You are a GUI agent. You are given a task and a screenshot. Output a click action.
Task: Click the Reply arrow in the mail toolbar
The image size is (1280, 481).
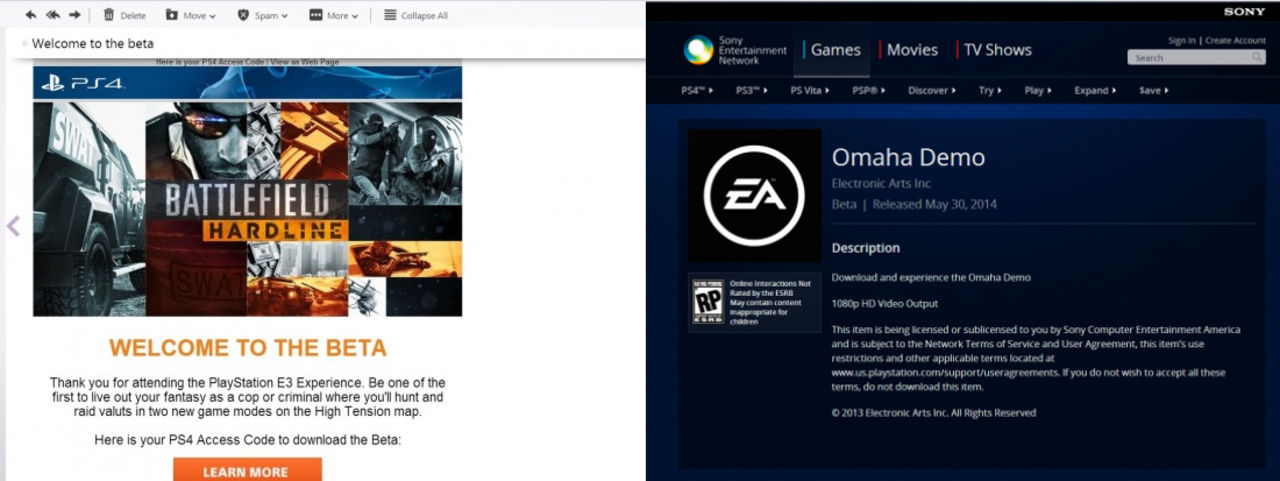coord(31,15)
